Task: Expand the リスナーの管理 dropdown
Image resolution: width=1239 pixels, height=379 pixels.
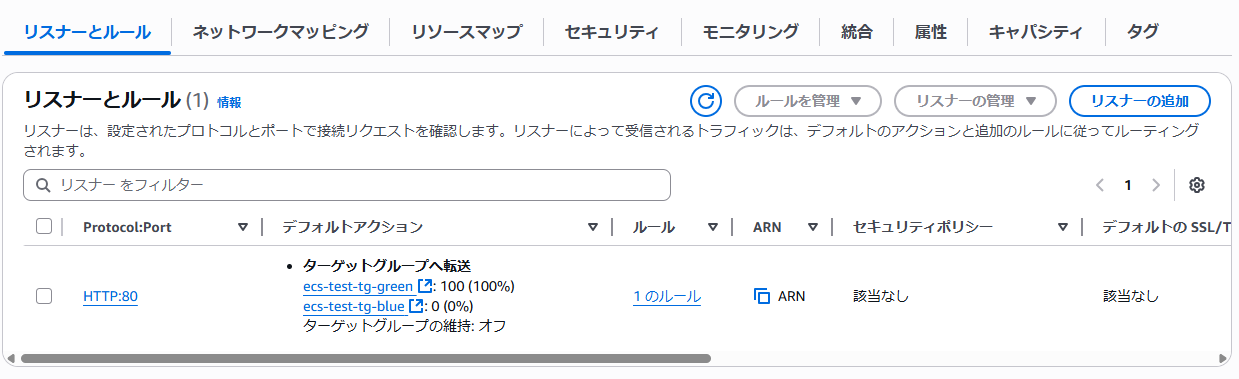Action: (975, 101)
